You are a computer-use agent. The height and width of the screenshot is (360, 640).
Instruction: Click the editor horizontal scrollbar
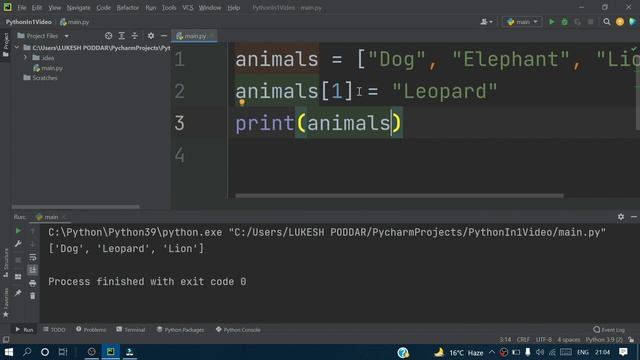click(x=399, y=196)
